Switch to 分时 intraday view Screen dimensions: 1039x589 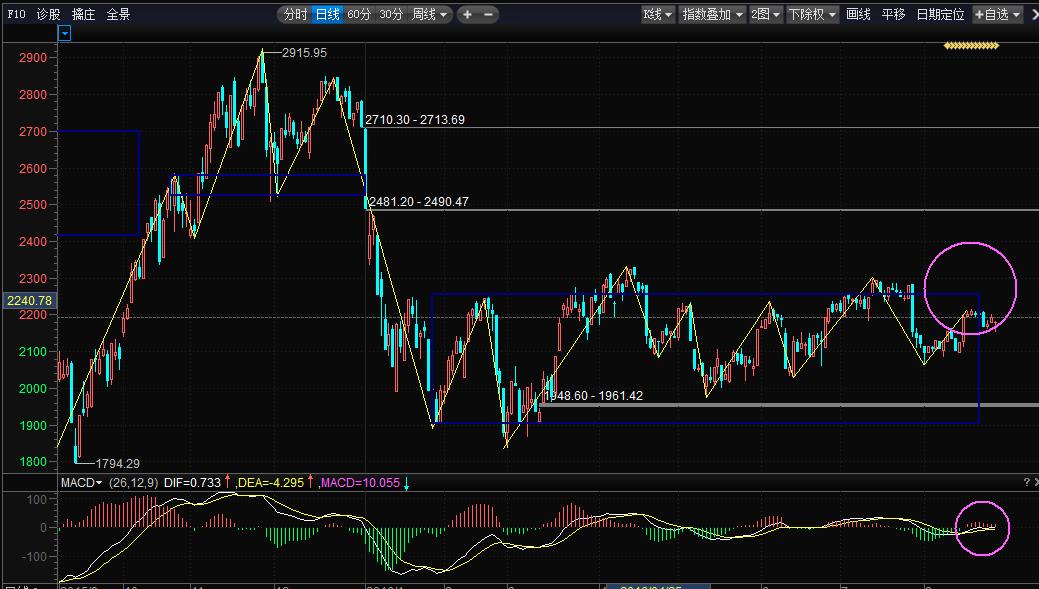(294, 14)
